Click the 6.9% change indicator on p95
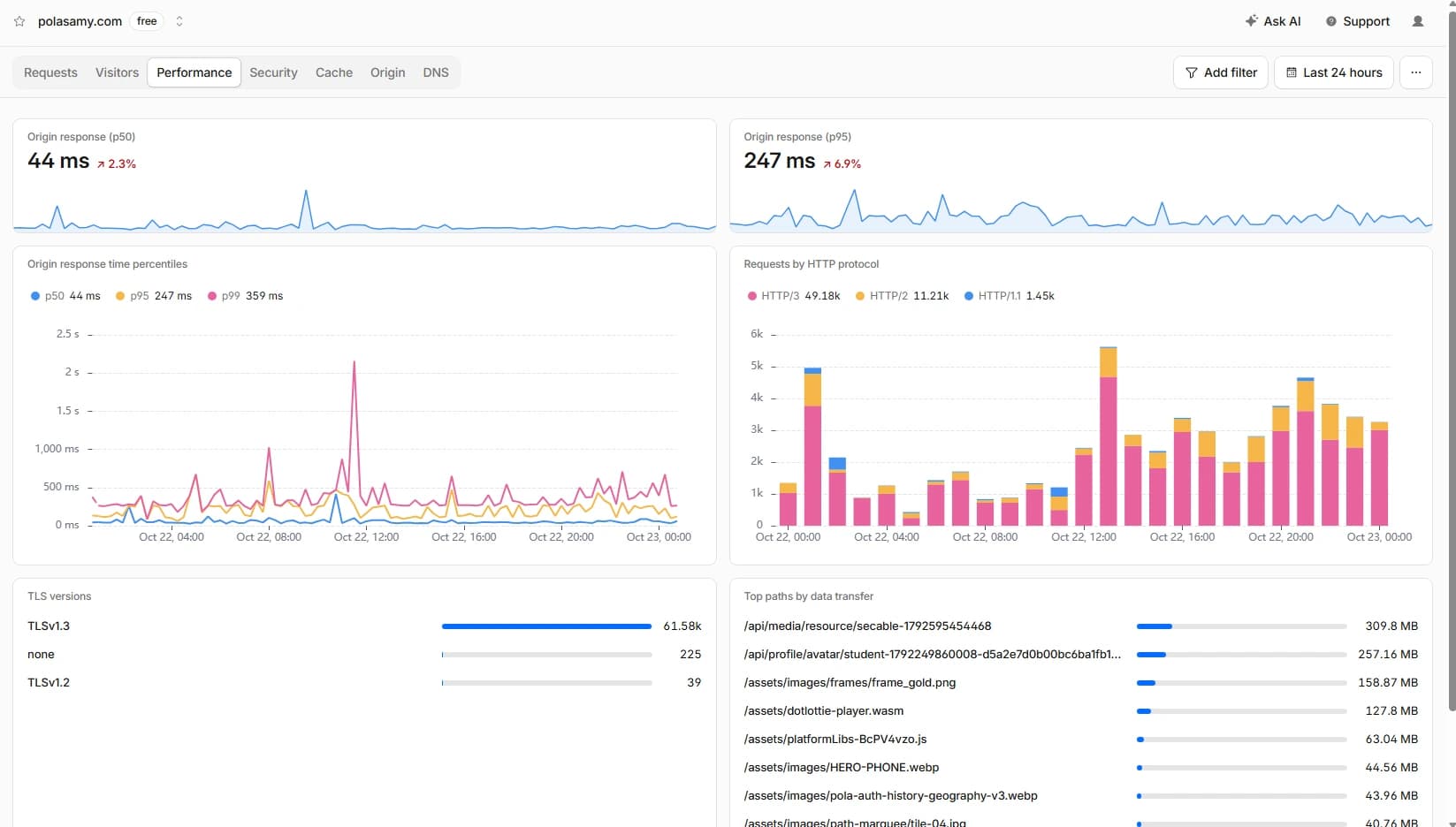The height and width of the screenshot is (827, 1456). pyautogui.click(x=842, y=163)
